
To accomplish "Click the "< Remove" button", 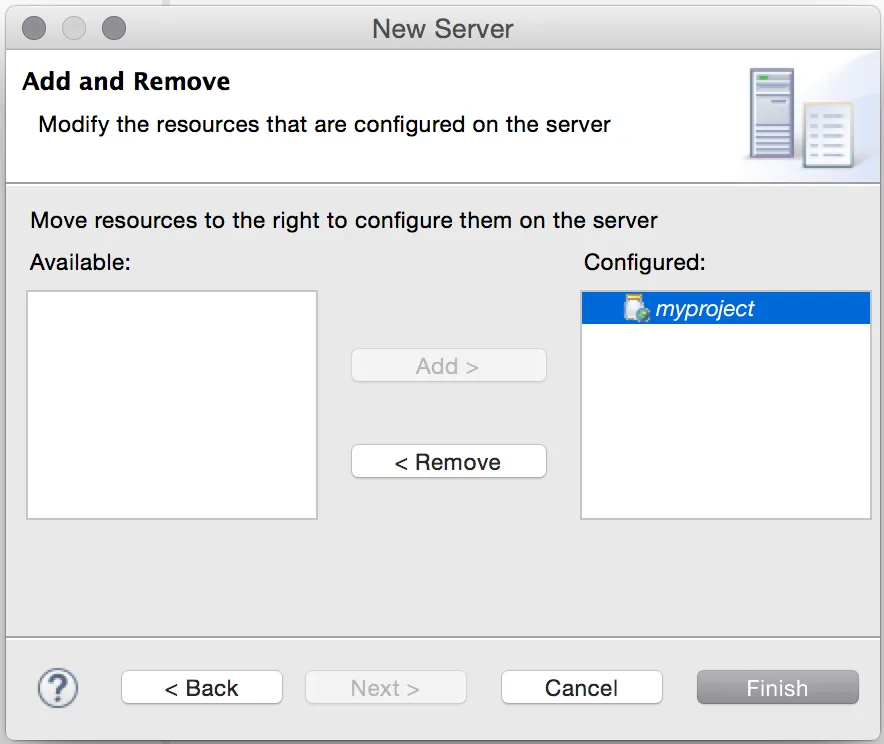I will 448,461.
